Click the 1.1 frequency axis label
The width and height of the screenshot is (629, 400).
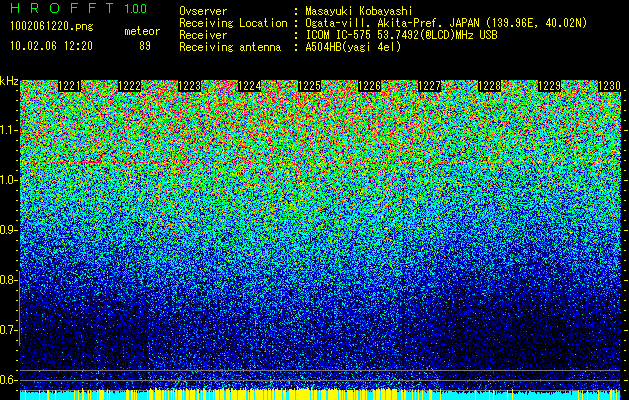pos(7,130)
